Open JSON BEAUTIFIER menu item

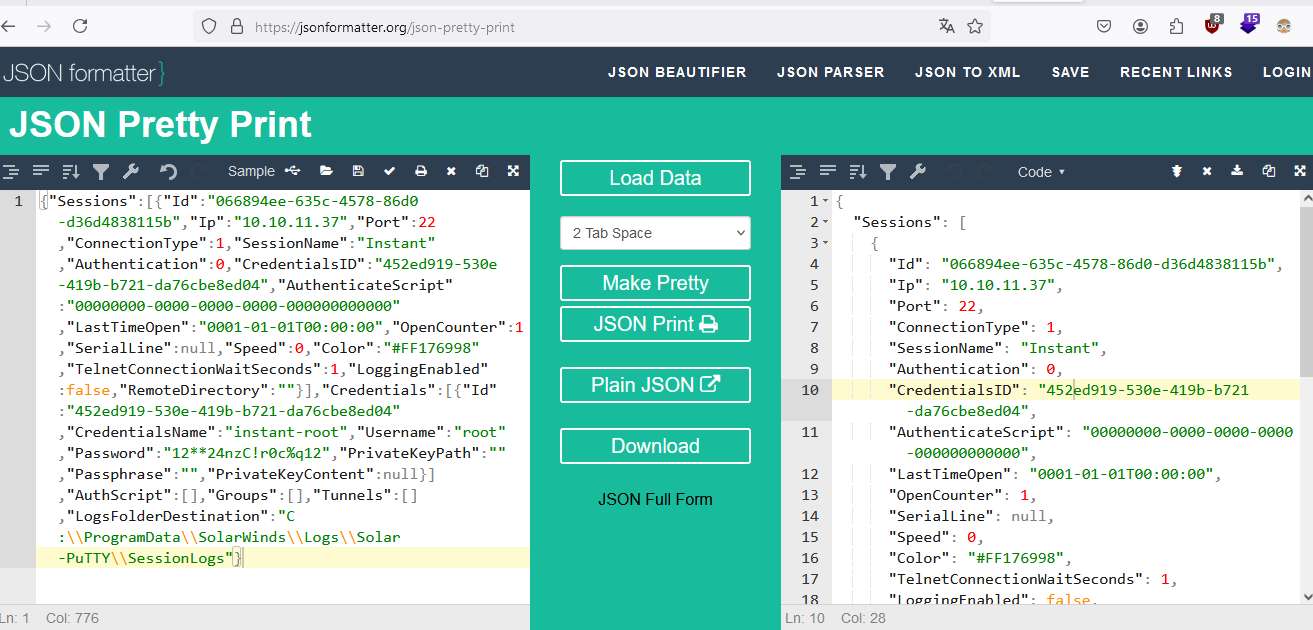(x=677, y=72)
